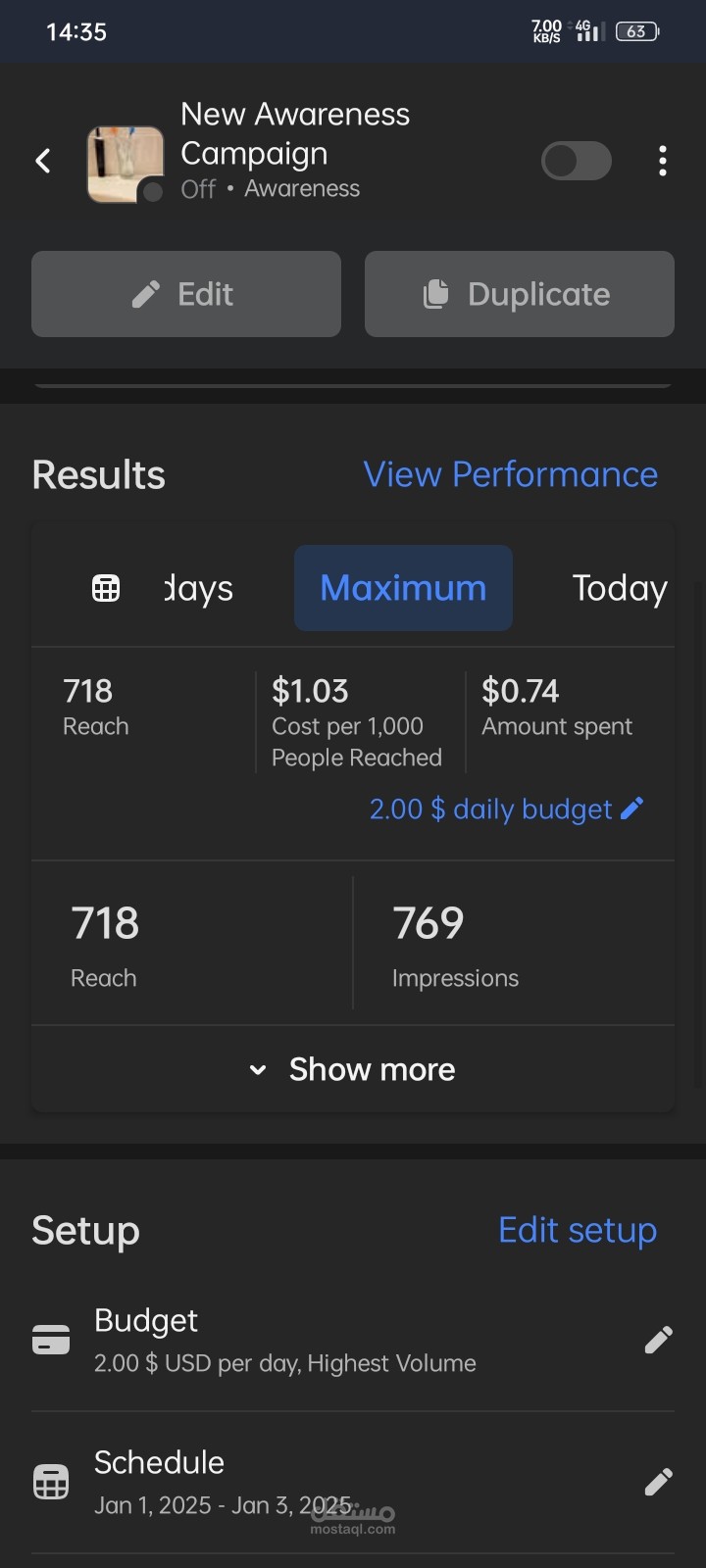Open the View Performance link
The width and height of the screenshot is (706, 1568).
(x=511, y=474)
